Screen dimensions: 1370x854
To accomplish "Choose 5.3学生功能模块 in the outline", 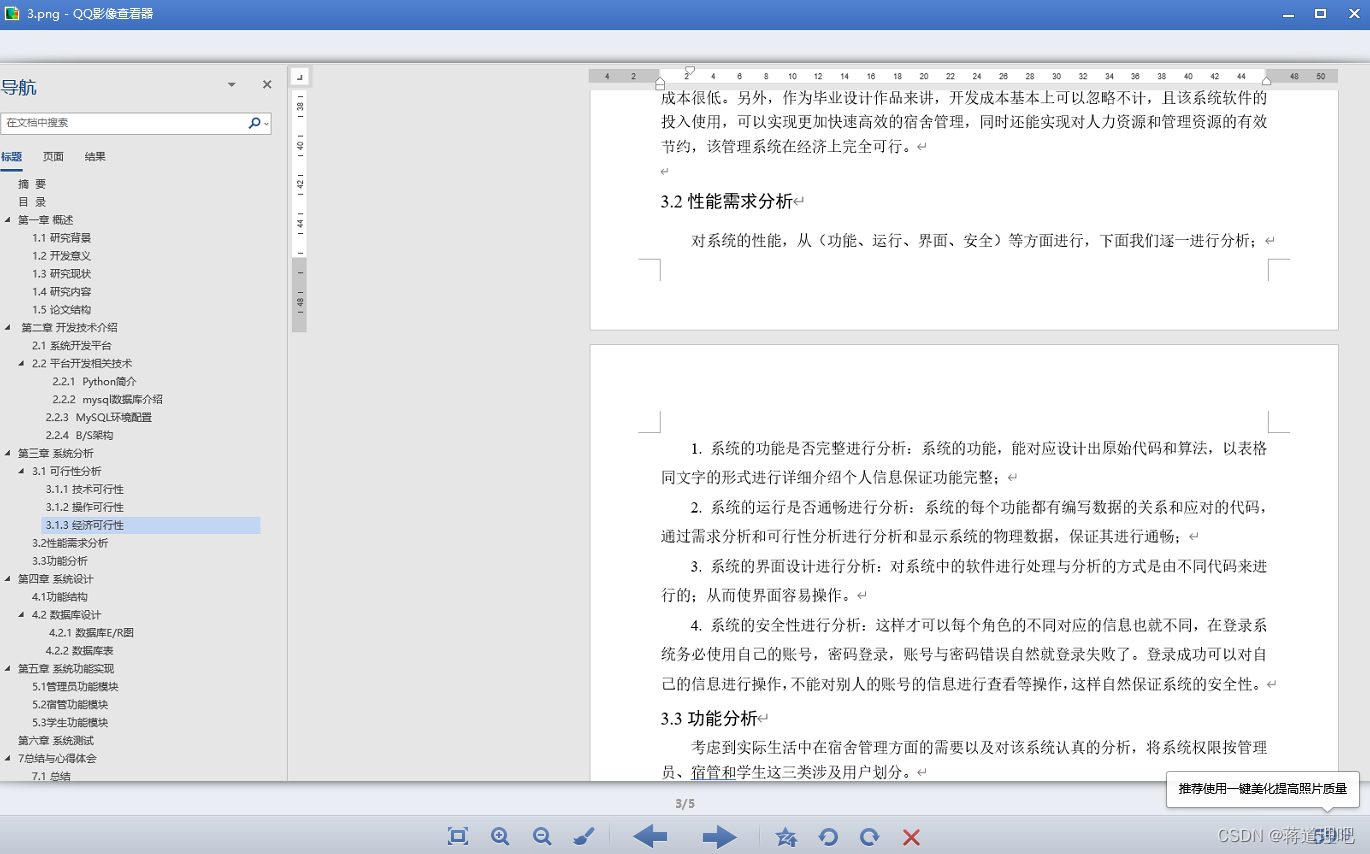I will tap(70, 723).
